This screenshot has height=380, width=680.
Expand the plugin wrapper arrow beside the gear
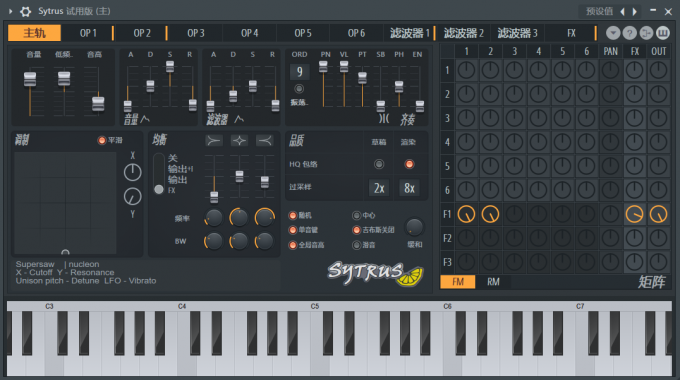point(10,11)
